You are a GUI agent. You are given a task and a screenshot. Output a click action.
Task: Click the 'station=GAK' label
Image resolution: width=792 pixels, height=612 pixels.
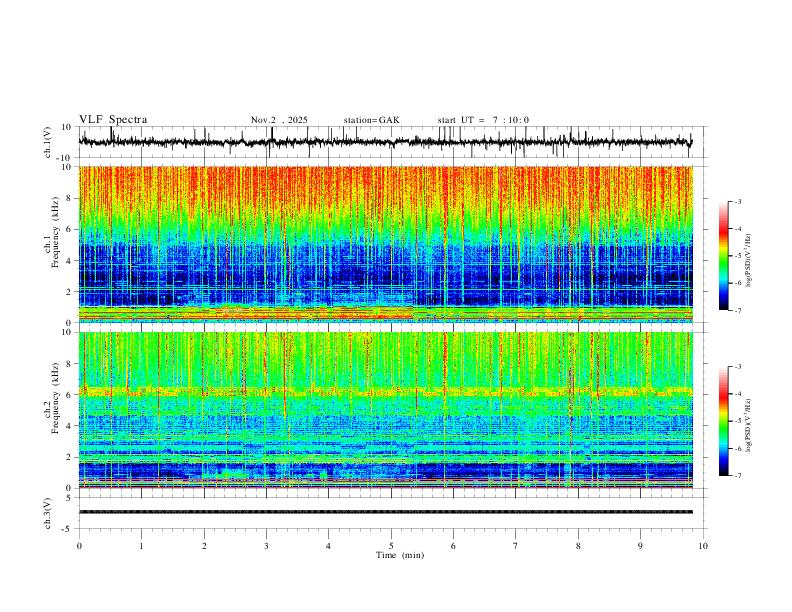coord(371,120)
